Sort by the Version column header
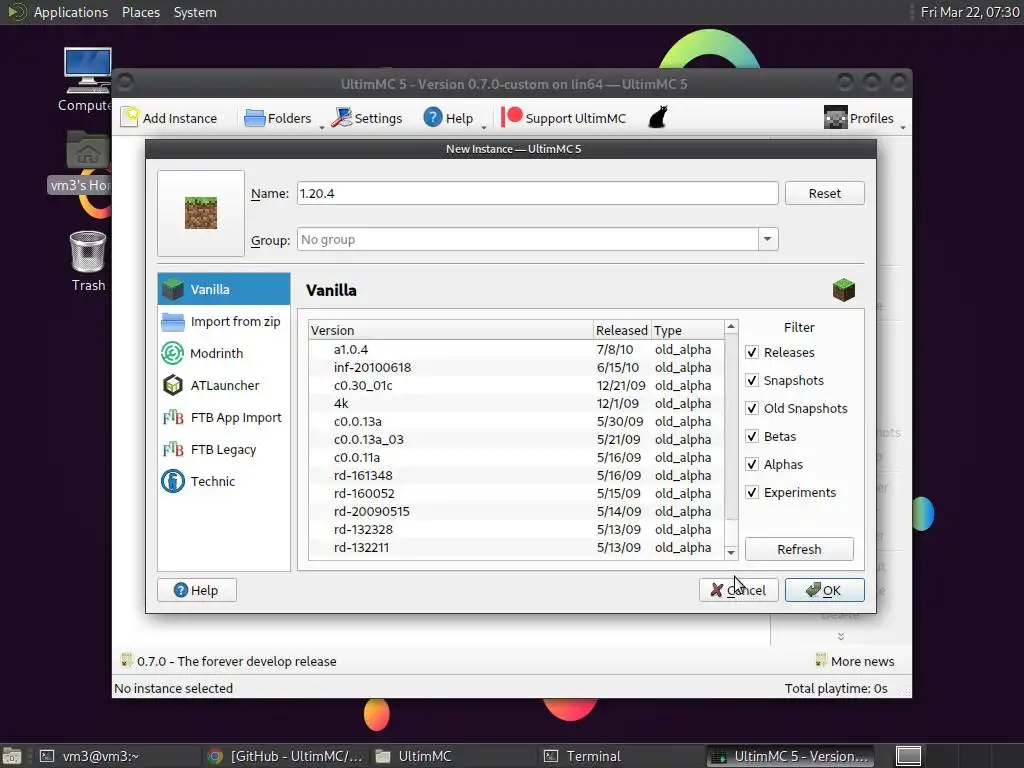Image resolution: width=1024 pixels, height=768 pixels. (451, 330)
